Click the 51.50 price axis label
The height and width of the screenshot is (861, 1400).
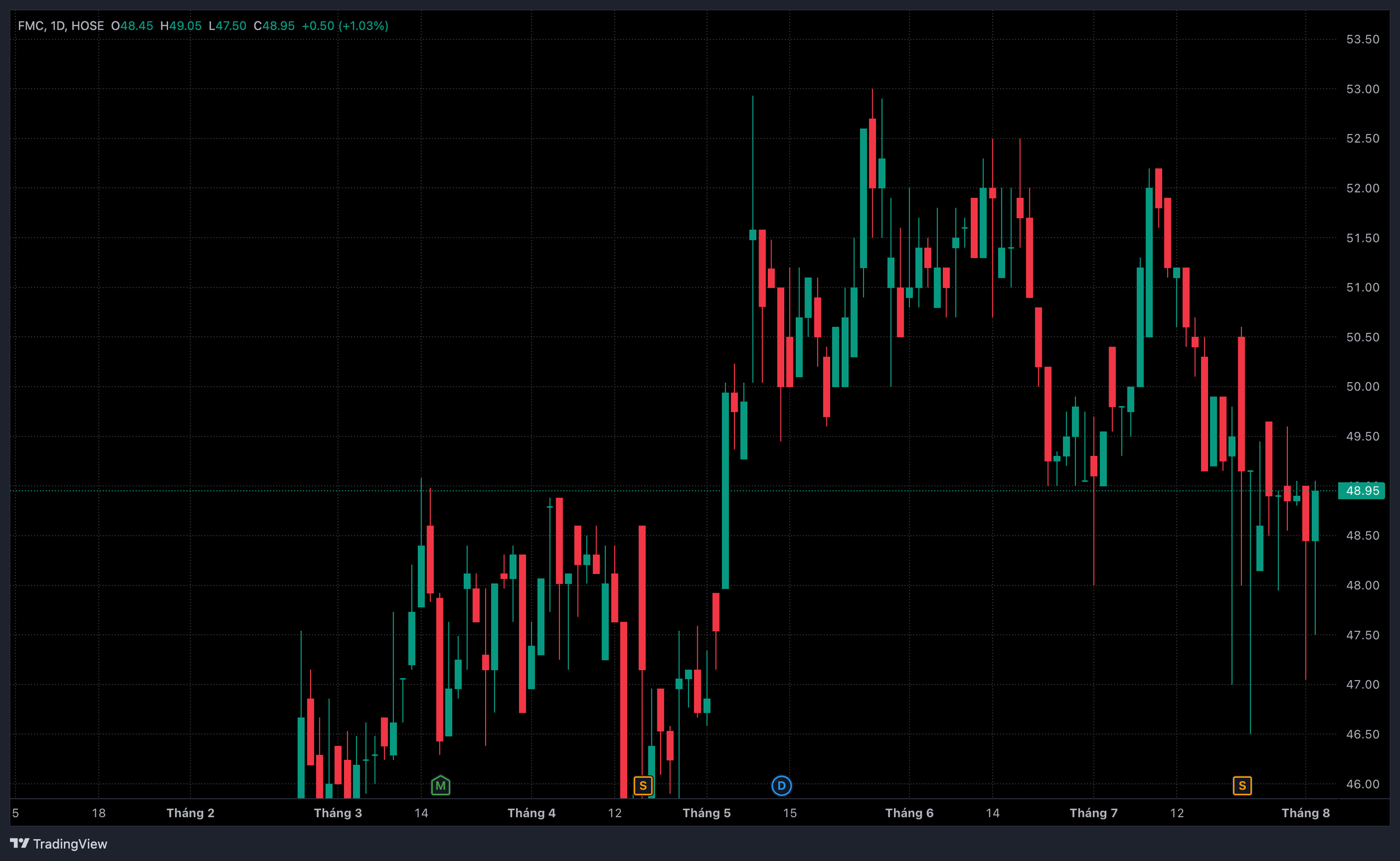[x=1362, y=238]
